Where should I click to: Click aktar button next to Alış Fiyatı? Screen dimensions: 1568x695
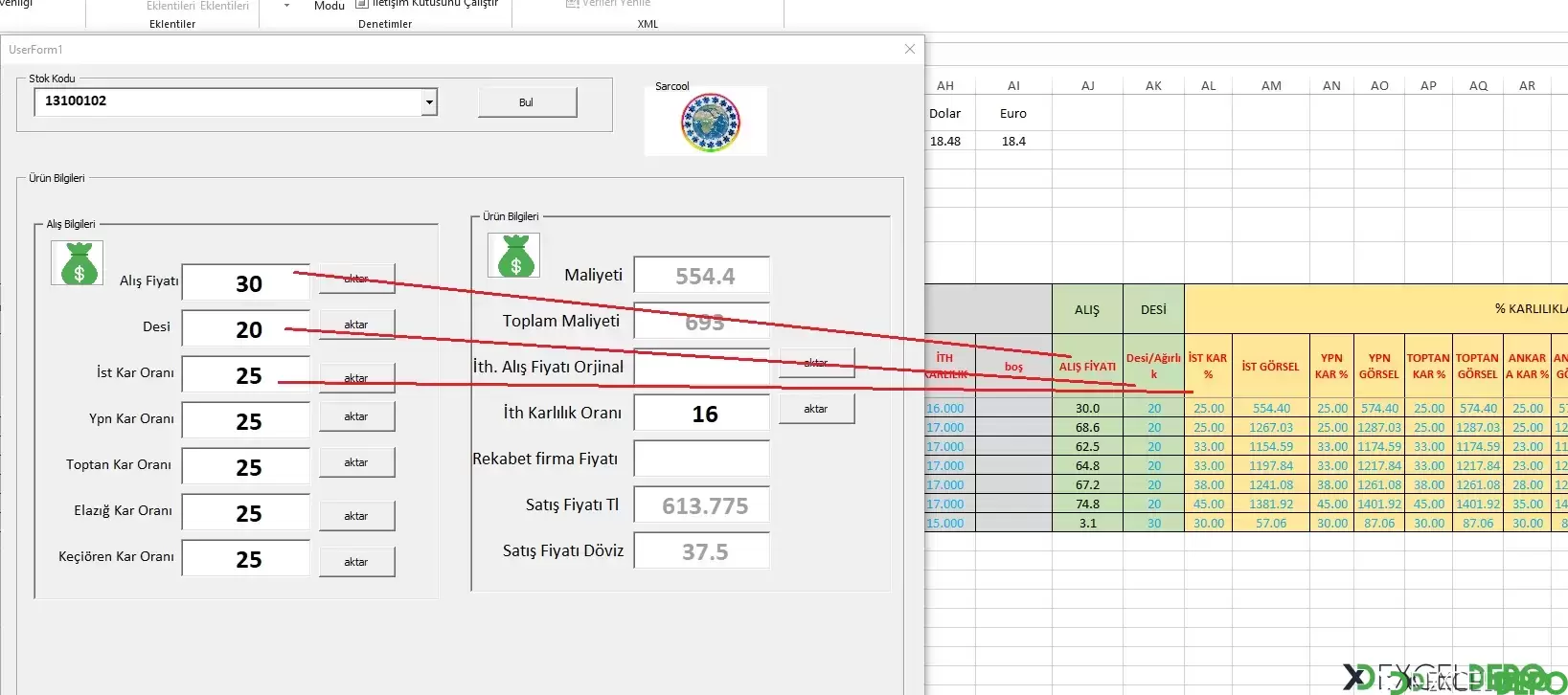(x=356, y=279)
